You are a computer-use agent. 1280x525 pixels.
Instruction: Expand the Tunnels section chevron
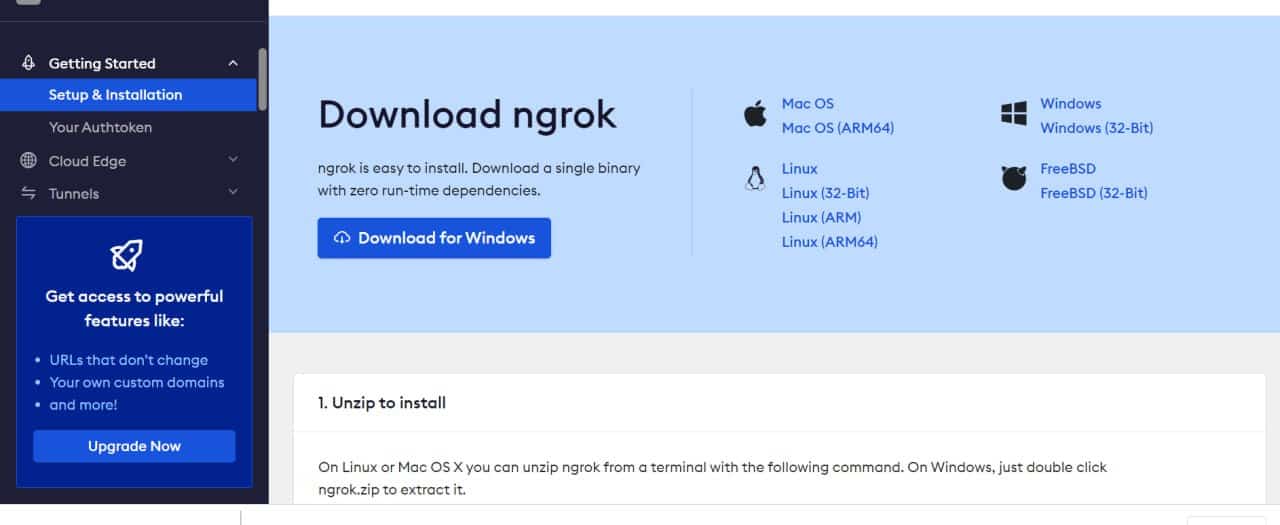click(233, 192)
